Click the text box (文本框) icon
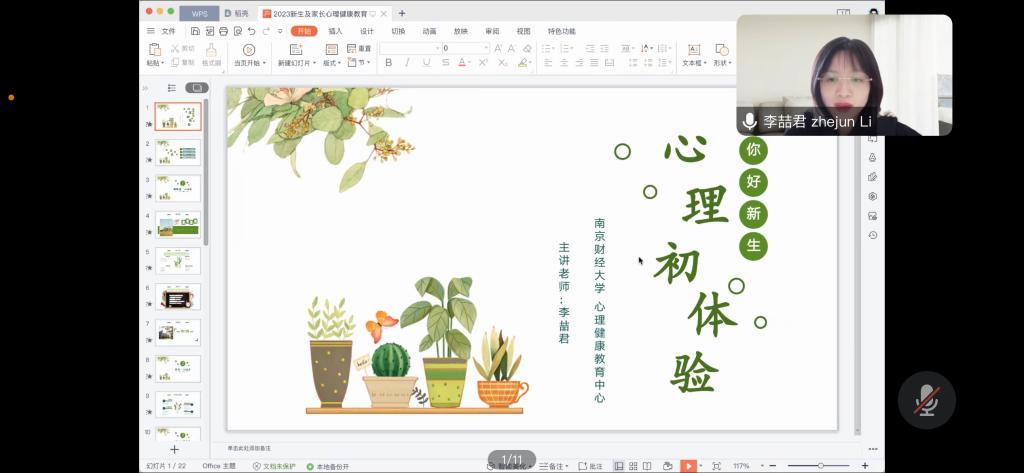Image resolution: width=1024 pixels, height=473 pixels. 693,50
